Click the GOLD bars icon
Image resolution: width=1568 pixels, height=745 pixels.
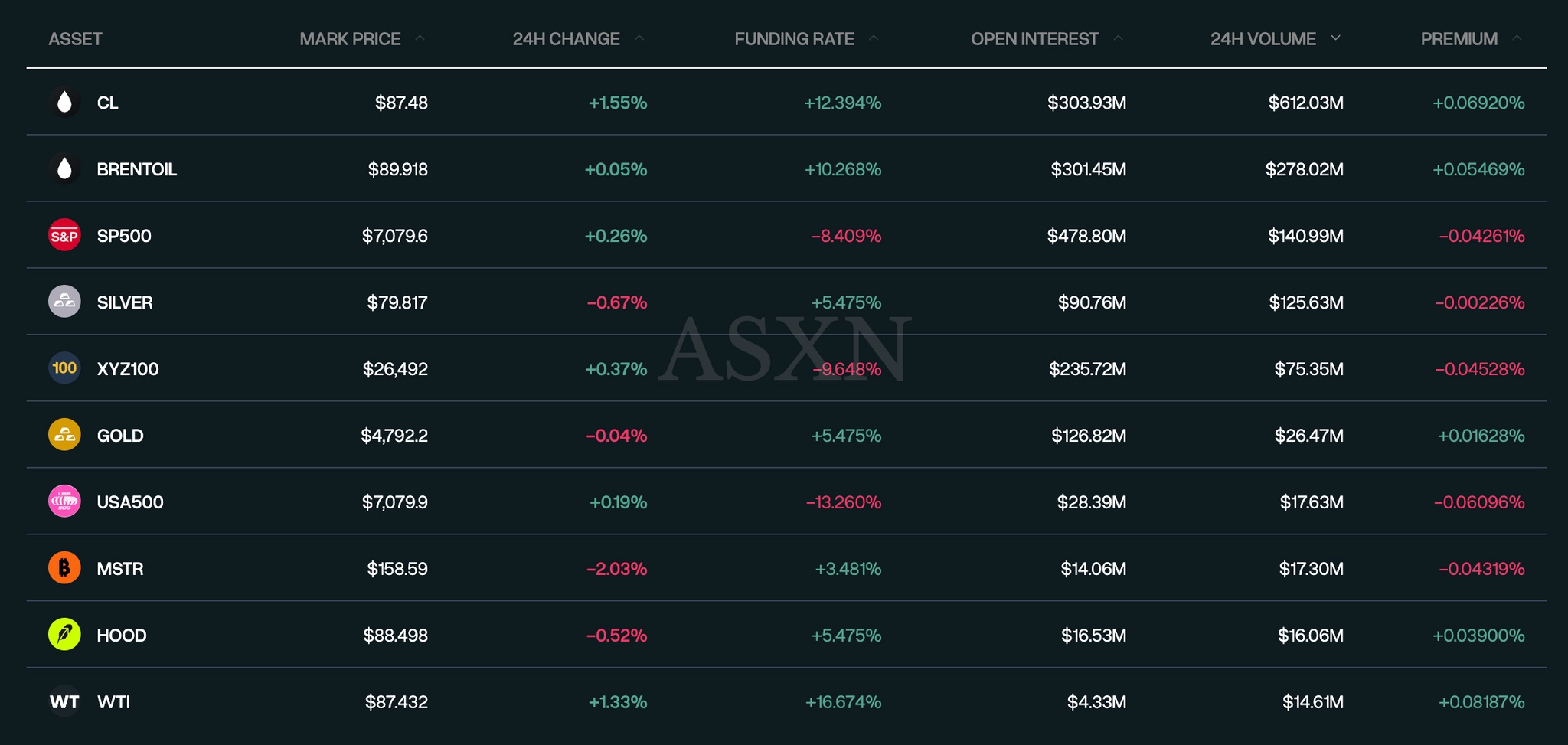point(64,435)
